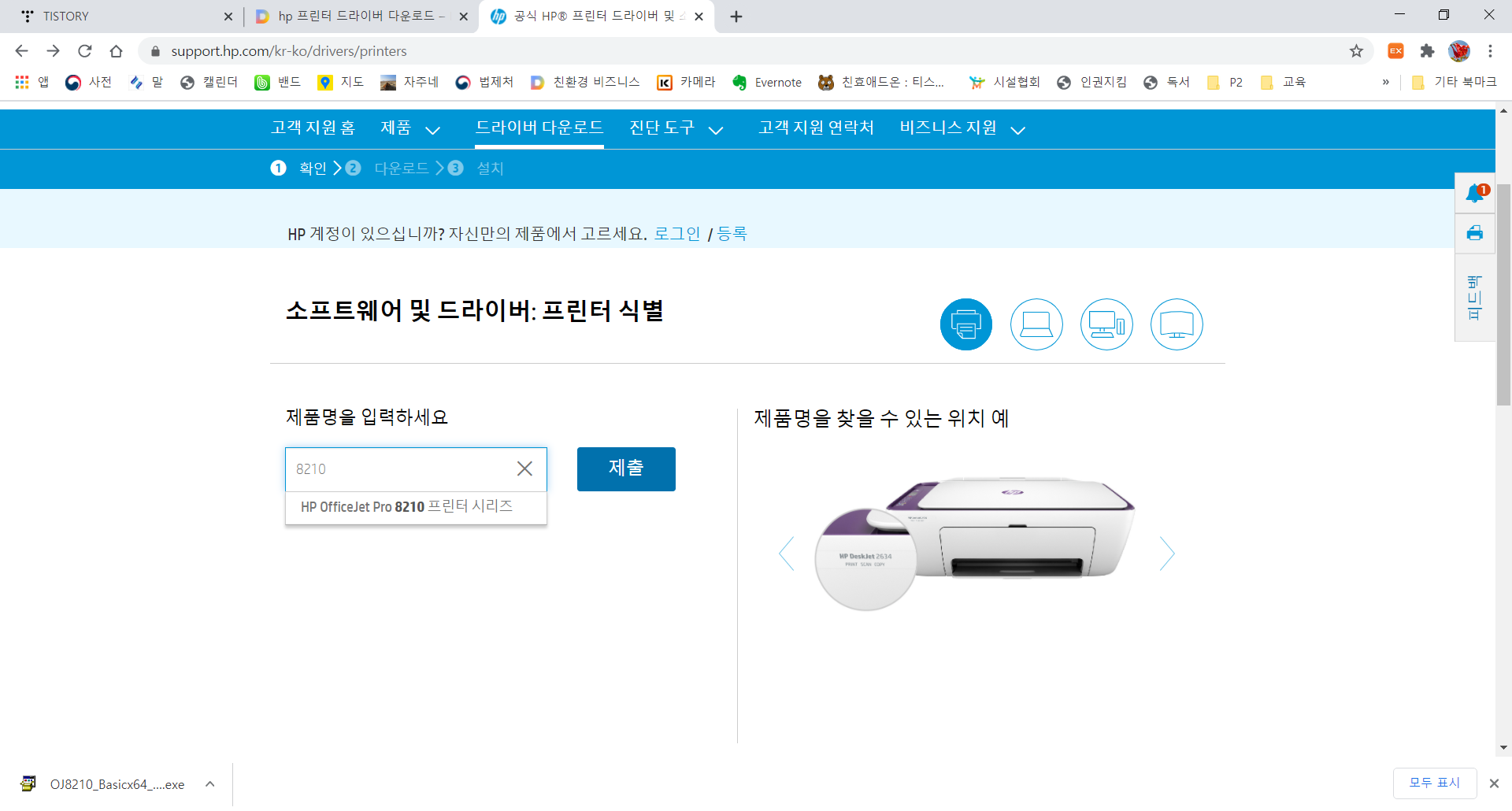This screenshot has width=1512, height=811.
Task: Open a new browser tab
Action: coord(736,17)
